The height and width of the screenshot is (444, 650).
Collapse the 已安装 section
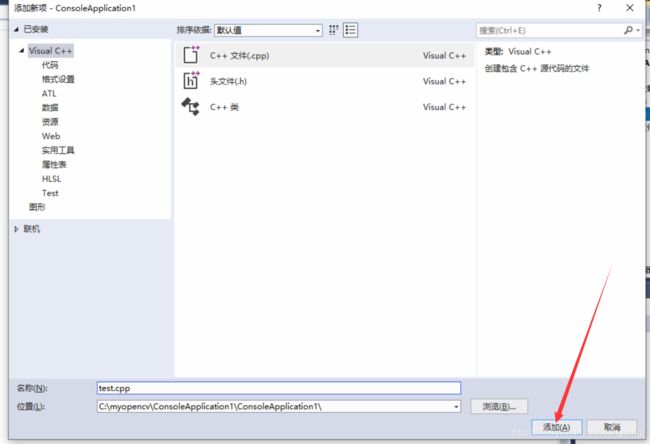(16, 29)
